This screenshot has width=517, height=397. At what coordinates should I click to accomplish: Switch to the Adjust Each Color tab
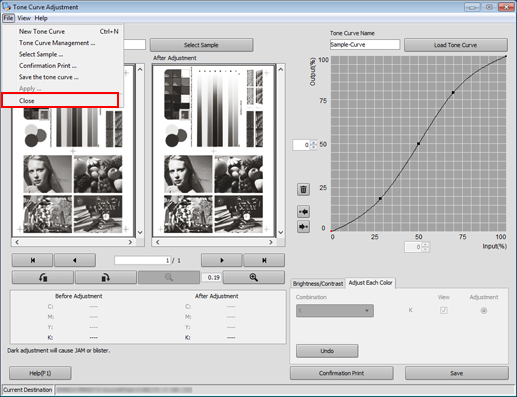(x=370, y=283)
